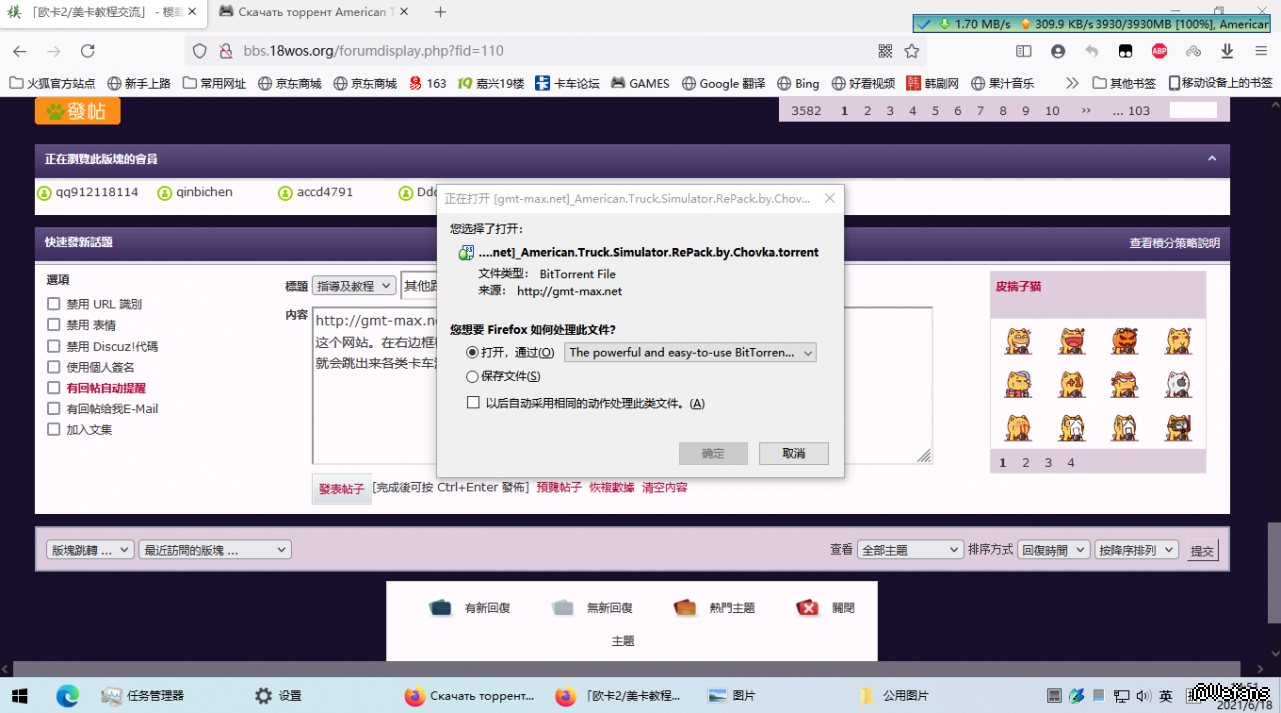This screenshot has width=1281, height=713.
Task: Open the 全部主題 view dropdown
Action: (910, 550)
